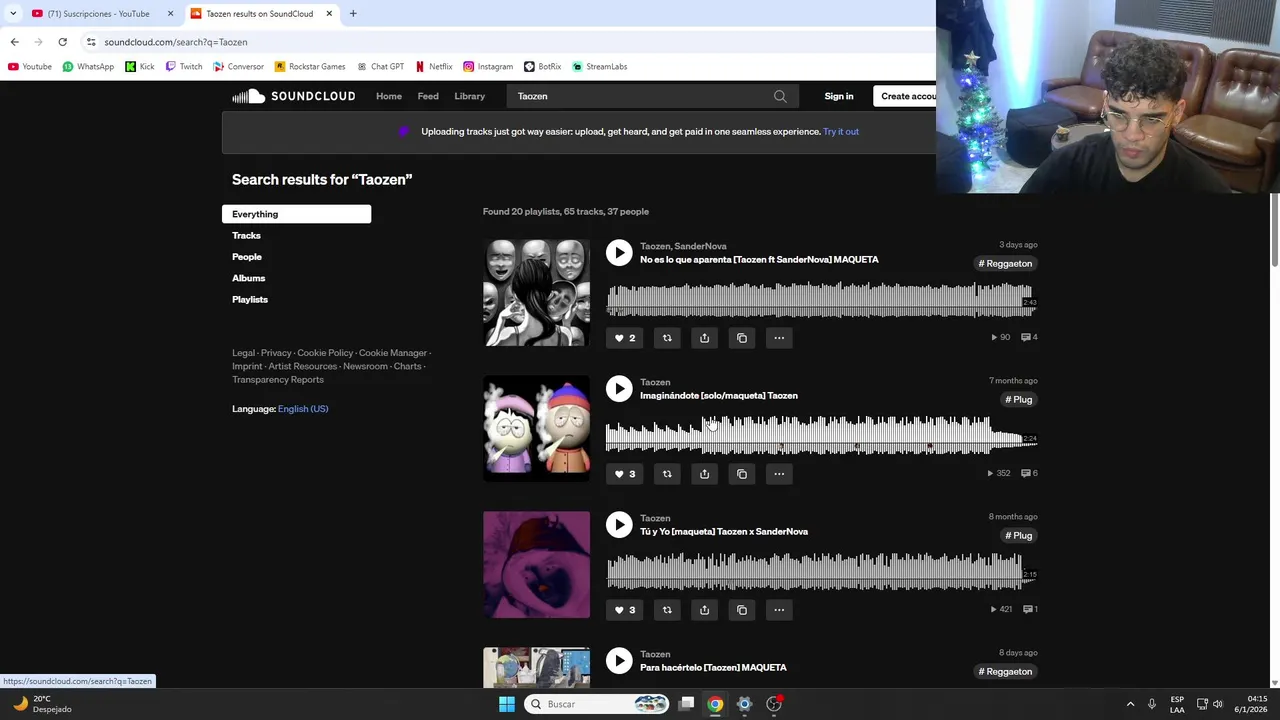
Task: Click search magnifier icon in SoundCloud header
Action: pos(780,96)
